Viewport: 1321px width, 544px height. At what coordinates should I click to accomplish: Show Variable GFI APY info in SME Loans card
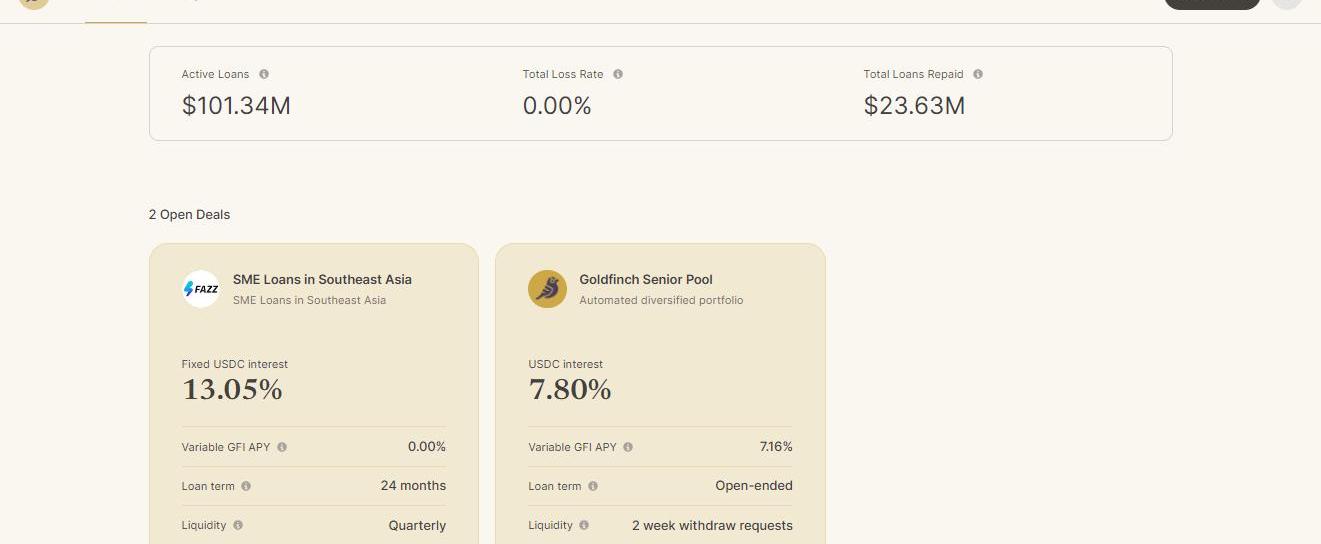282,447
